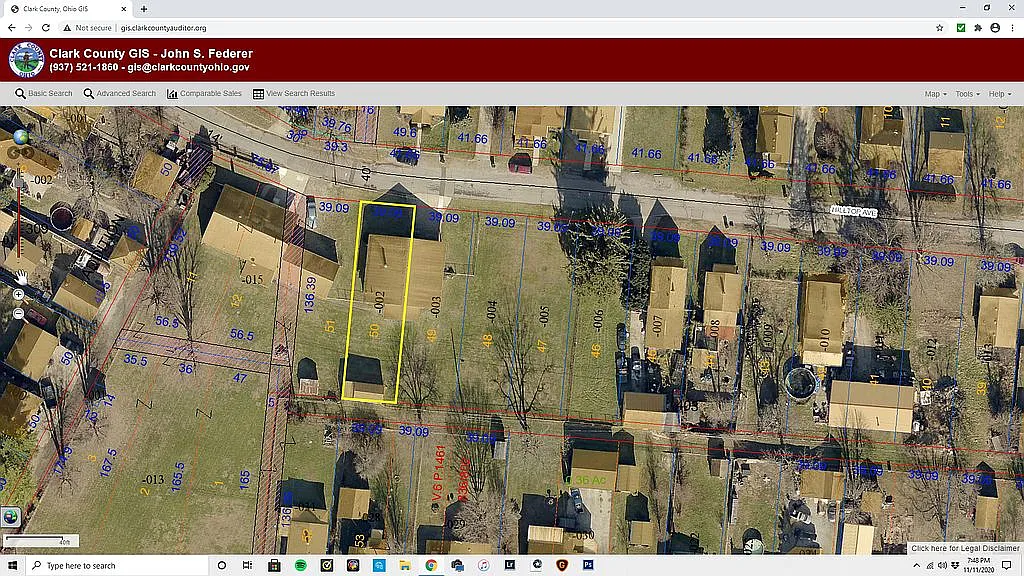Image resolution: width=1024 pixels, height=576 pixels.
Task: Click View Search Results
Action: [294, 94]
